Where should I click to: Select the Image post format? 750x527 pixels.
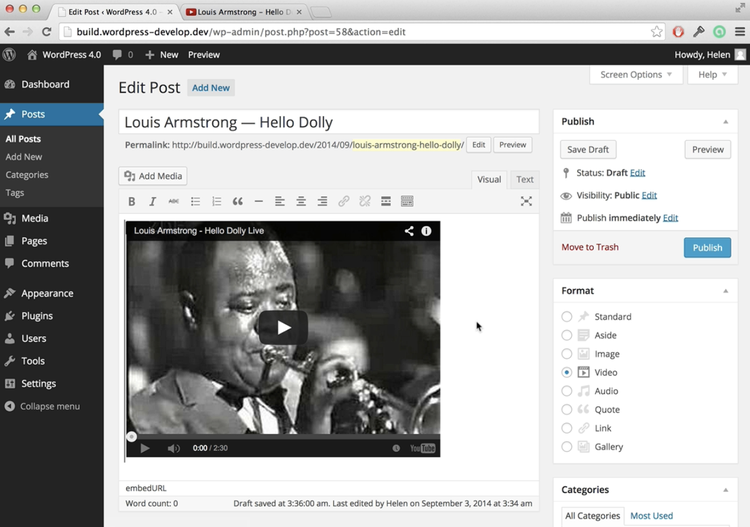click(566, 354)
